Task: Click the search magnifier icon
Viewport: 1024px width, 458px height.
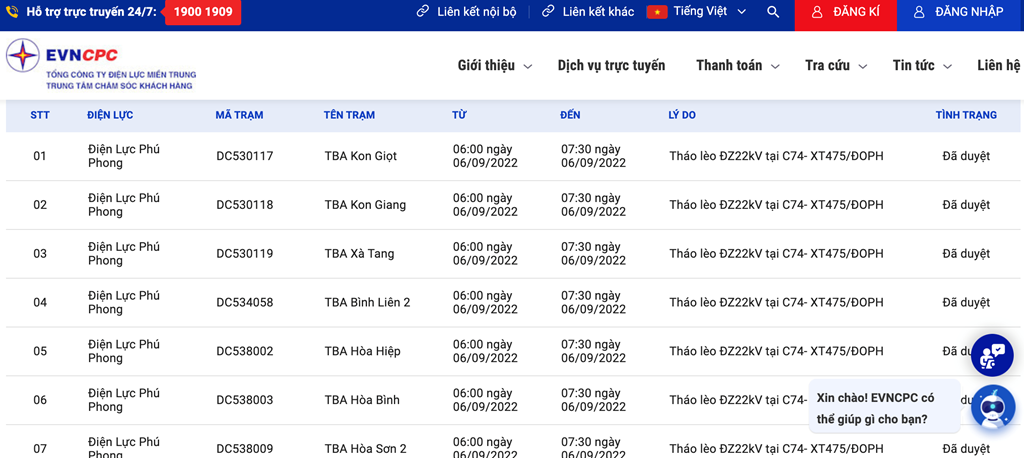Action: 773,12
